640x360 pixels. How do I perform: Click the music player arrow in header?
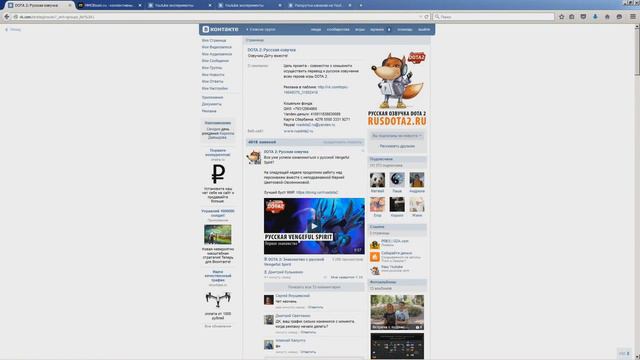(389, 29)
